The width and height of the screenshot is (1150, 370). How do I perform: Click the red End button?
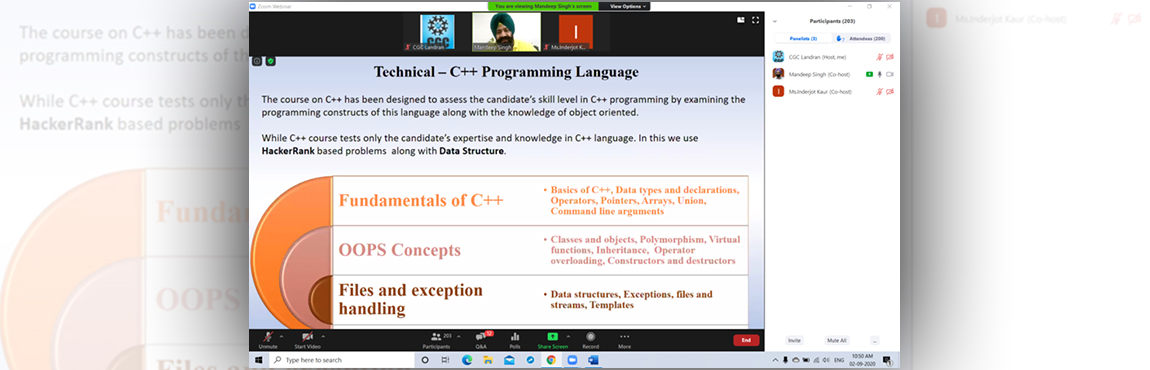746,340
